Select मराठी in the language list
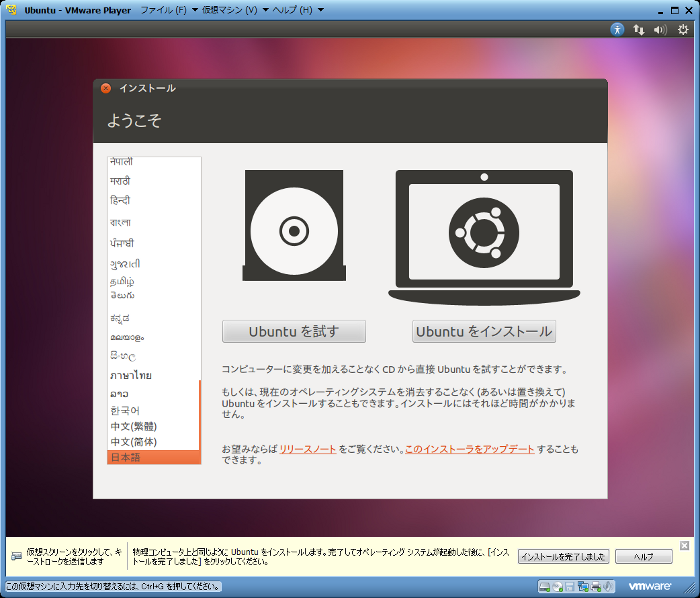This screenshot has height=598, width=700. point(154,181)
